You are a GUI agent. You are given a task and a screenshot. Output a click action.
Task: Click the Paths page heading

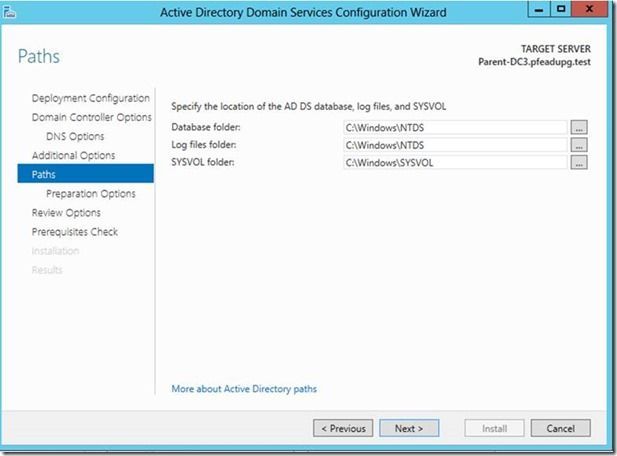pyautogui.click(x=39, y=56)
